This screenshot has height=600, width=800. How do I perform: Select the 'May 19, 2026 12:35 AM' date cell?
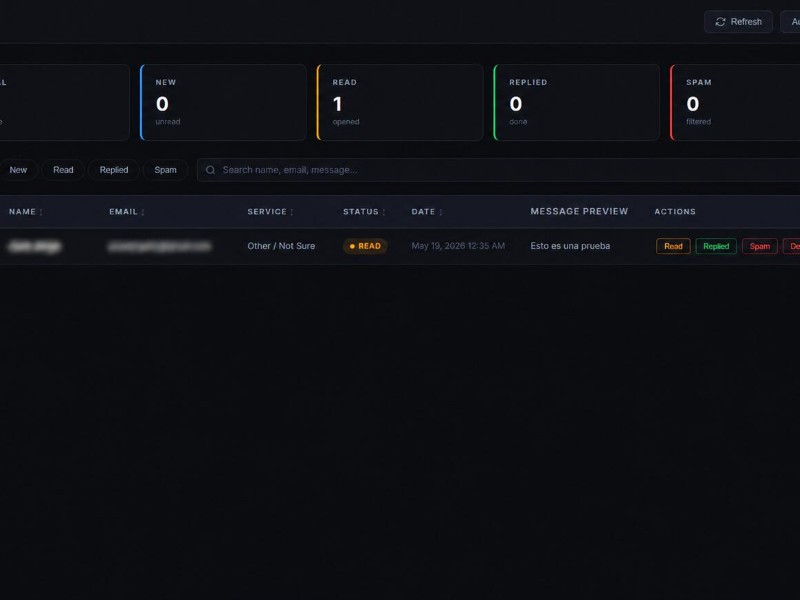[x=458, y=246]
